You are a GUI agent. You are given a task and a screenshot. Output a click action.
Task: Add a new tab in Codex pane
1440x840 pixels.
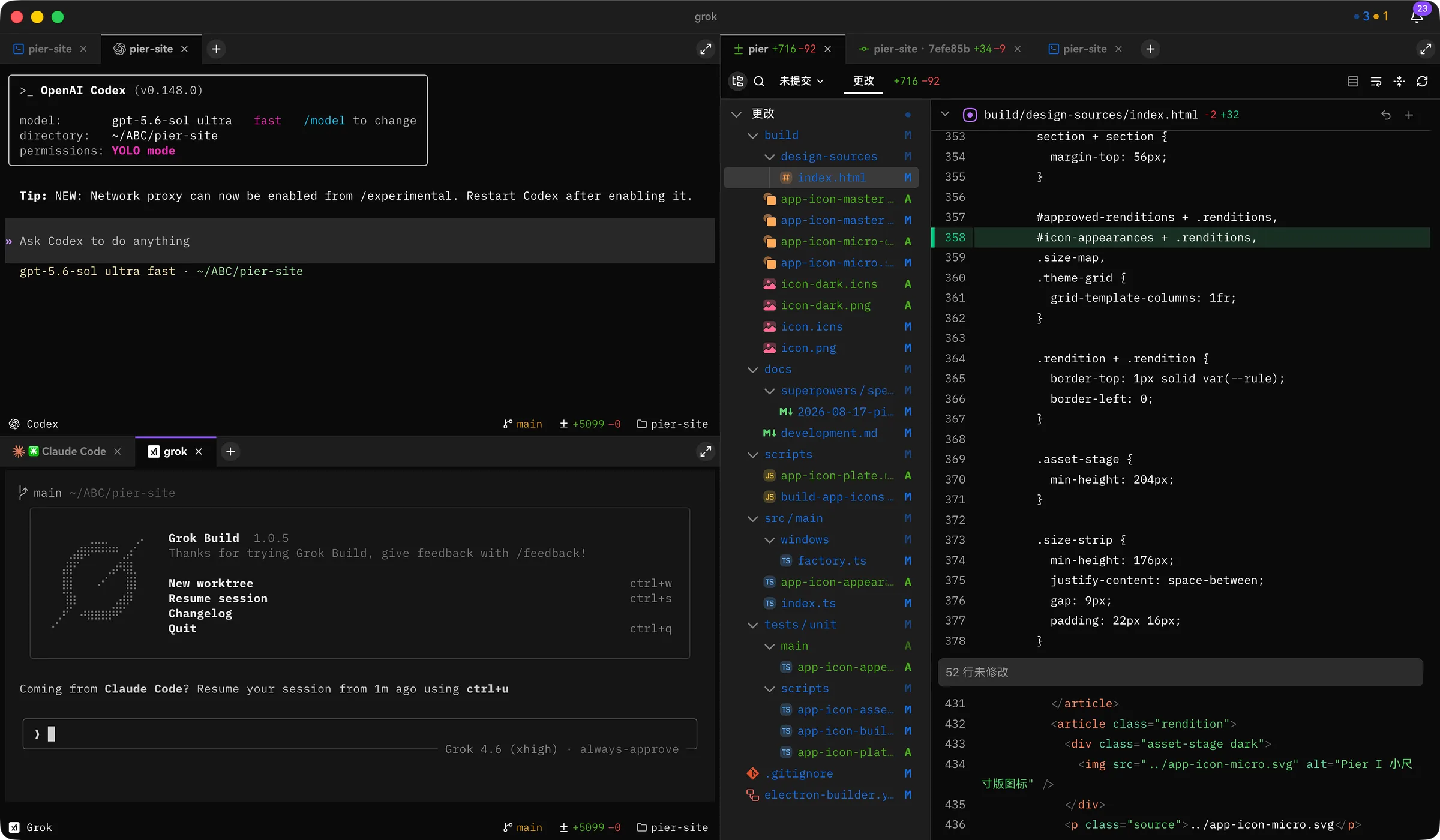point(217,49)
